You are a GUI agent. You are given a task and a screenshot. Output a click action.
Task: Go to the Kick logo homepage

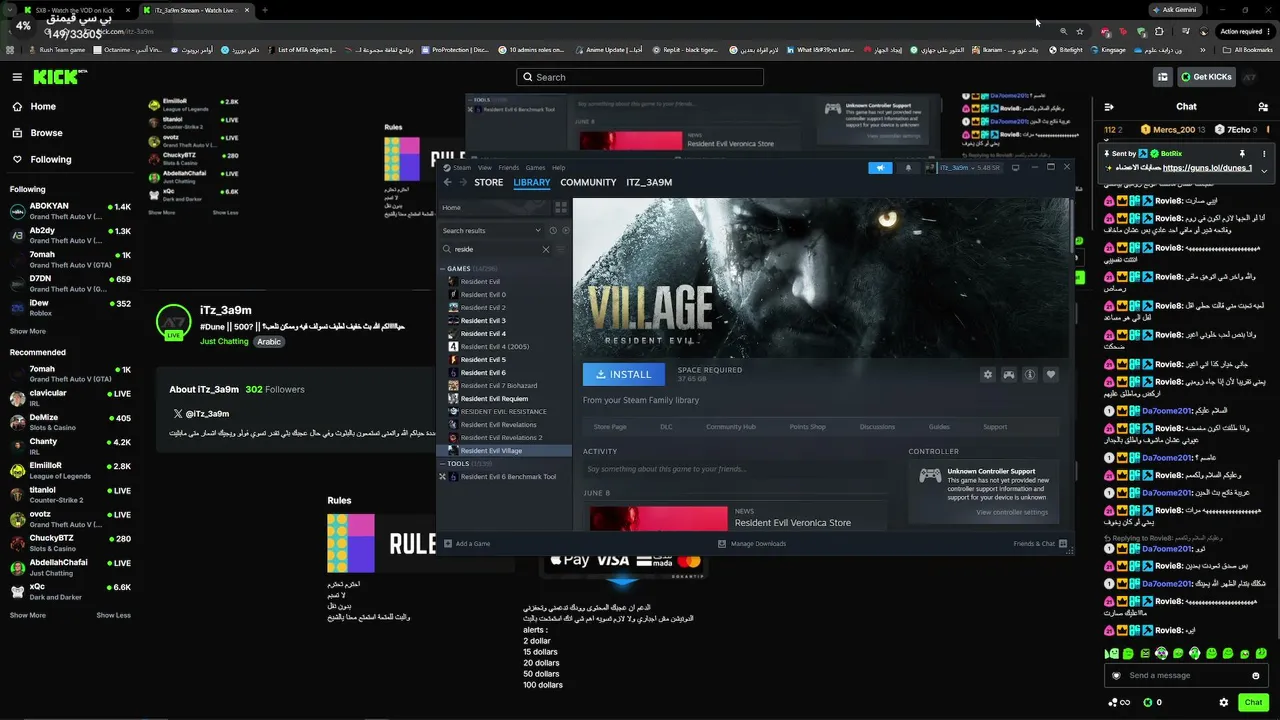59,77
